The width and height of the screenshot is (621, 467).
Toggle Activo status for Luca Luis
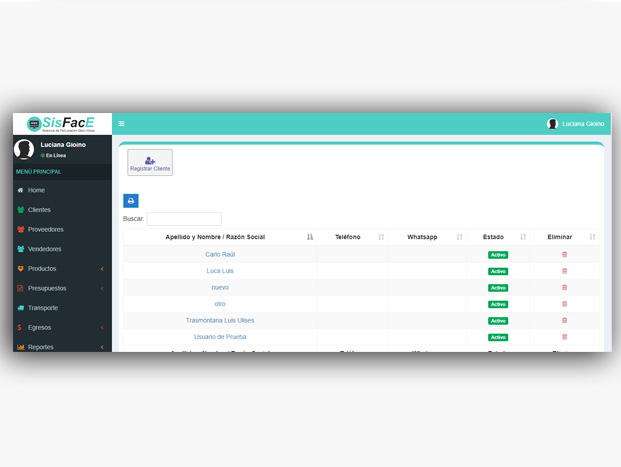[498, 271]
